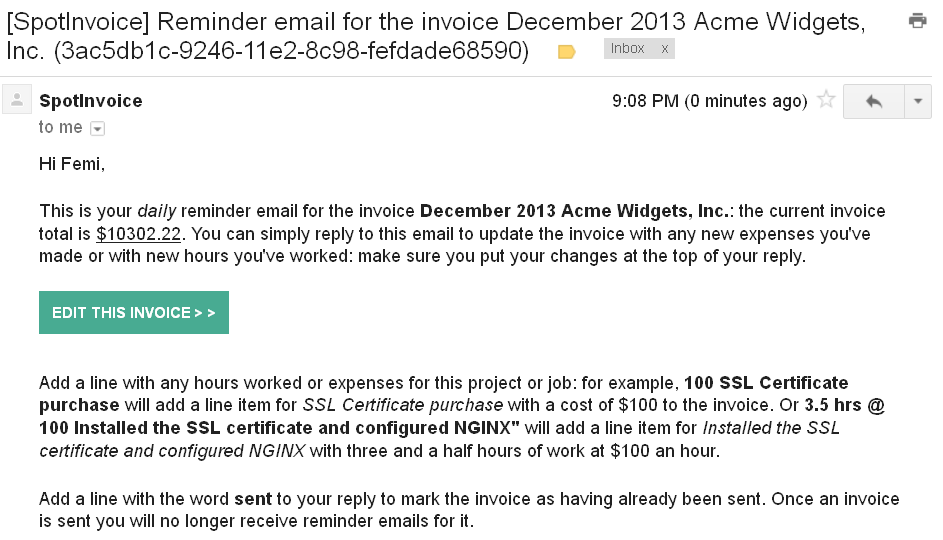This screenshot has width=943, height=540.
Task: Click the bold word "sent" in last paragraph
Action: tap(253, 499)
